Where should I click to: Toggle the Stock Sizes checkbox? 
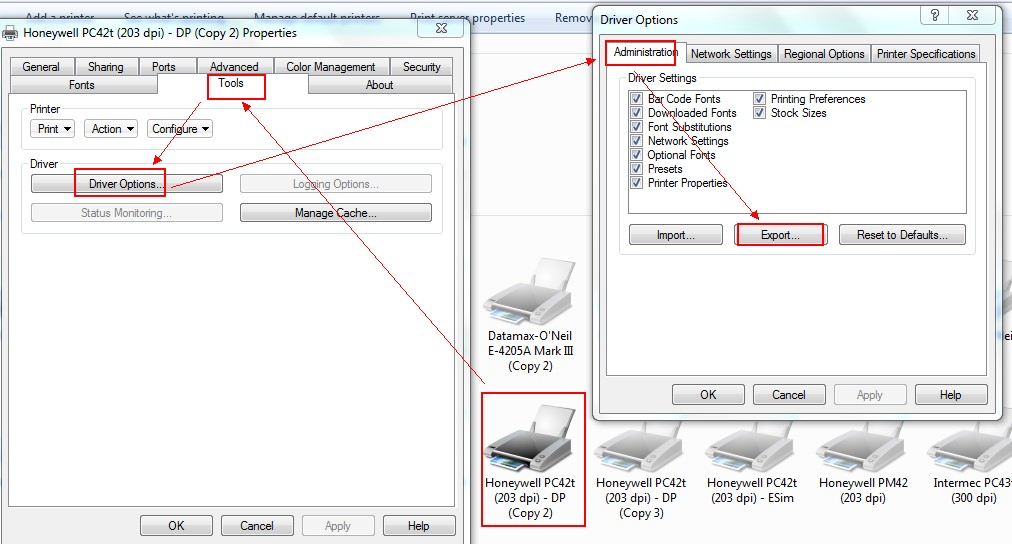(760, 113)
